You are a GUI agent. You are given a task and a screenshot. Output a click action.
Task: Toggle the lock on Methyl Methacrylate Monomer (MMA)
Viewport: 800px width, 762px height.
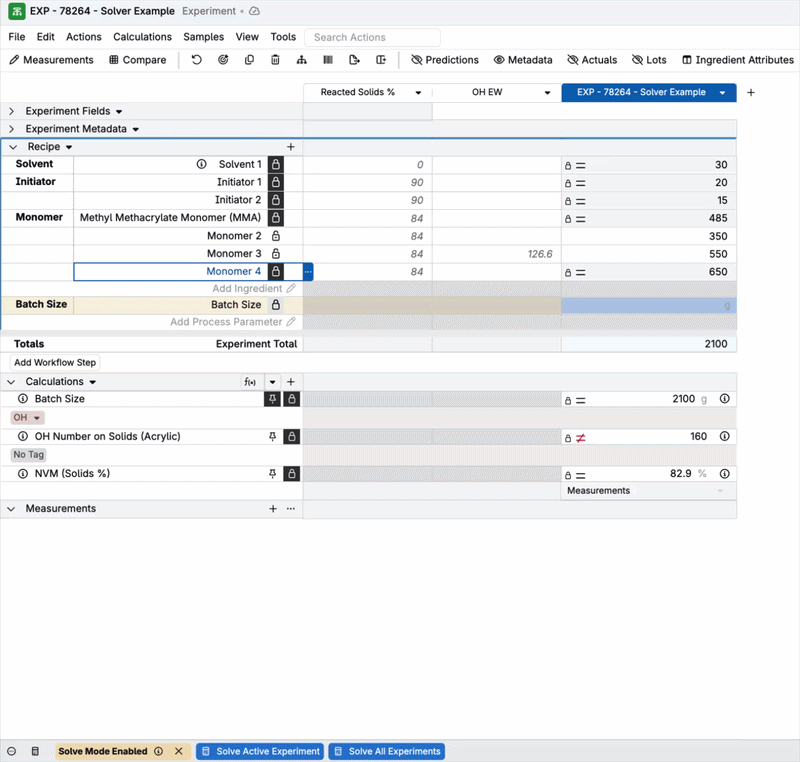[x=276, y=218]
